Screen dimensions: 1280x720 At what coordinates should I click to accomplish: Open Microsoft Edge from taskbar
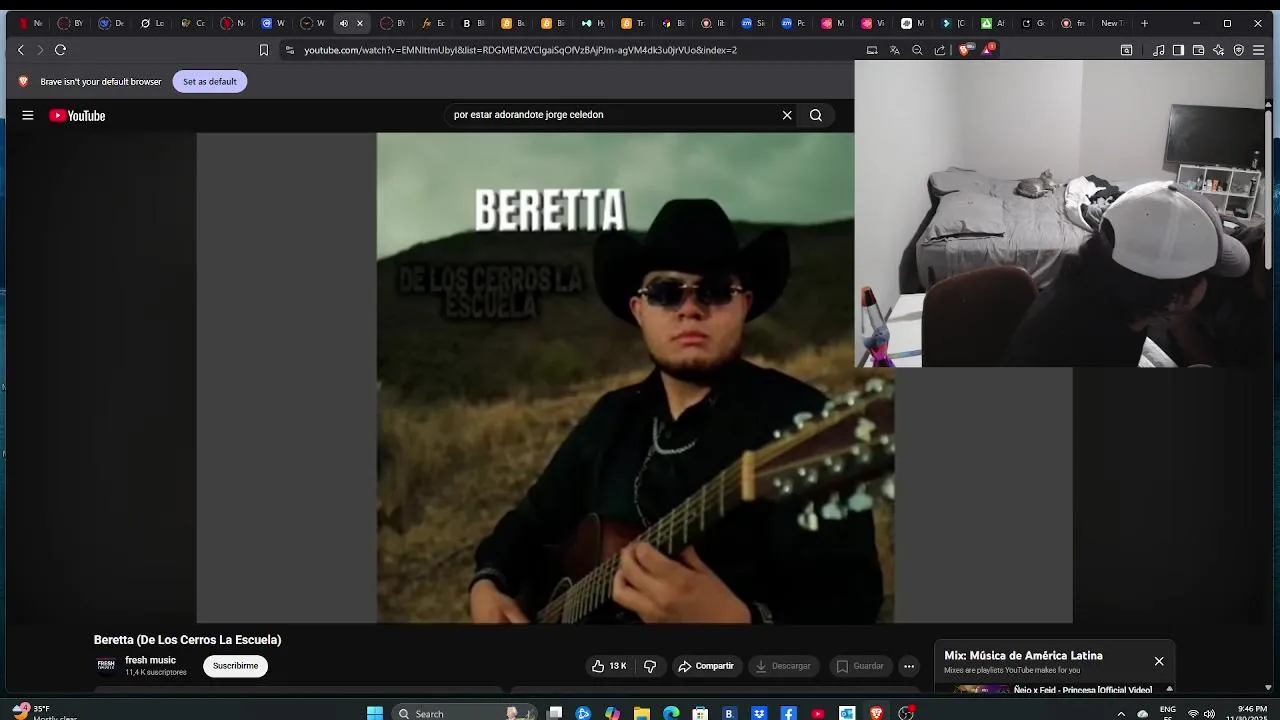pyautogui.click(x=671, y=713)
